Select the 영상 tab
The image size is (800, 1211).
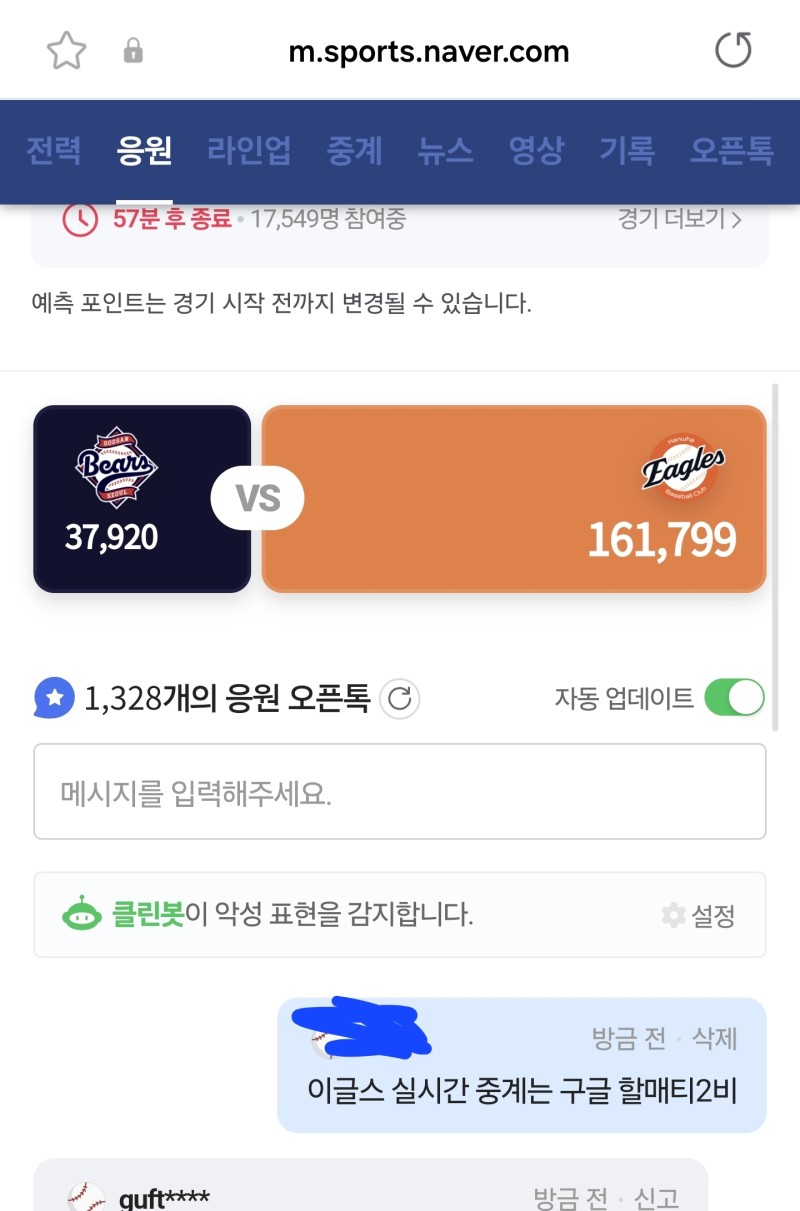click(x=536, y=151)
